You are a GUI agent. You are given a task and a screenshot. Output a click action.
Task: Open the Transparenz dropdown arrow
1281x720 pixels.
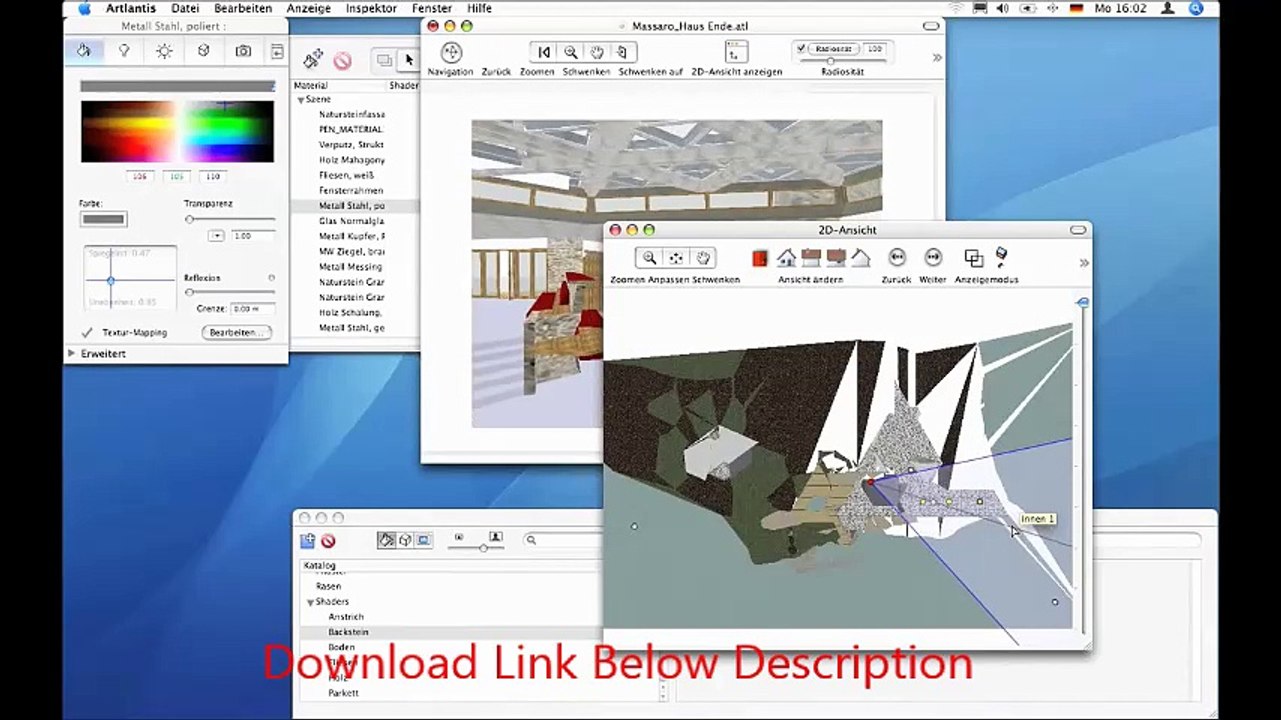click(216, 236)
